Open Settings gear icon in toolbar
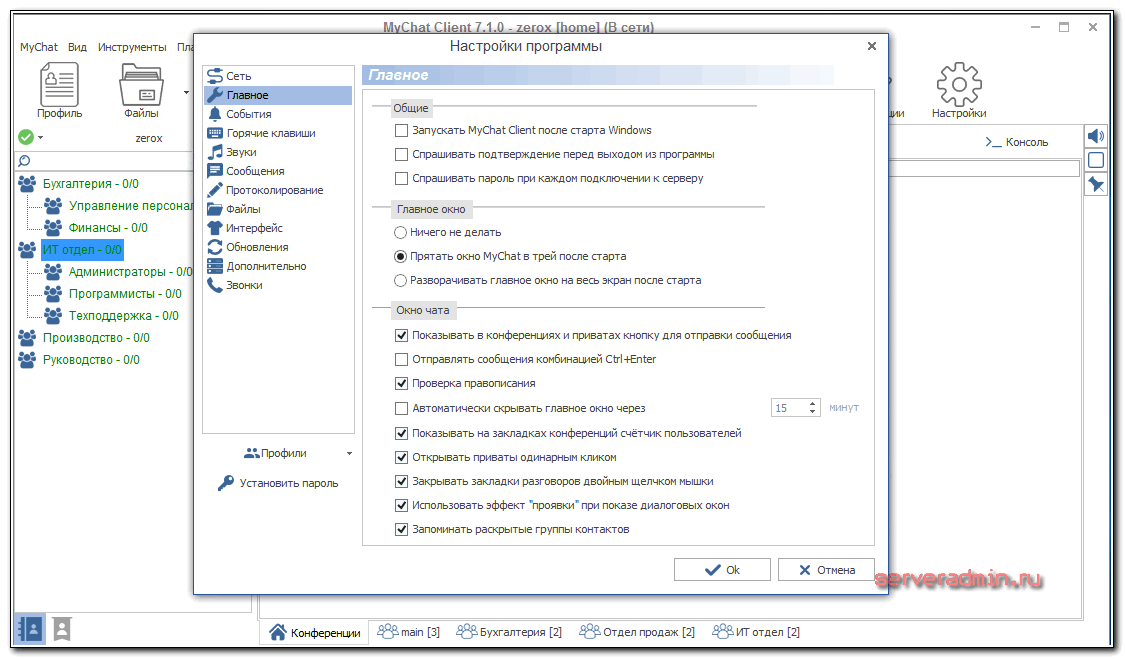The height and width of the screenshot is (659, 1125). [958, 85]
